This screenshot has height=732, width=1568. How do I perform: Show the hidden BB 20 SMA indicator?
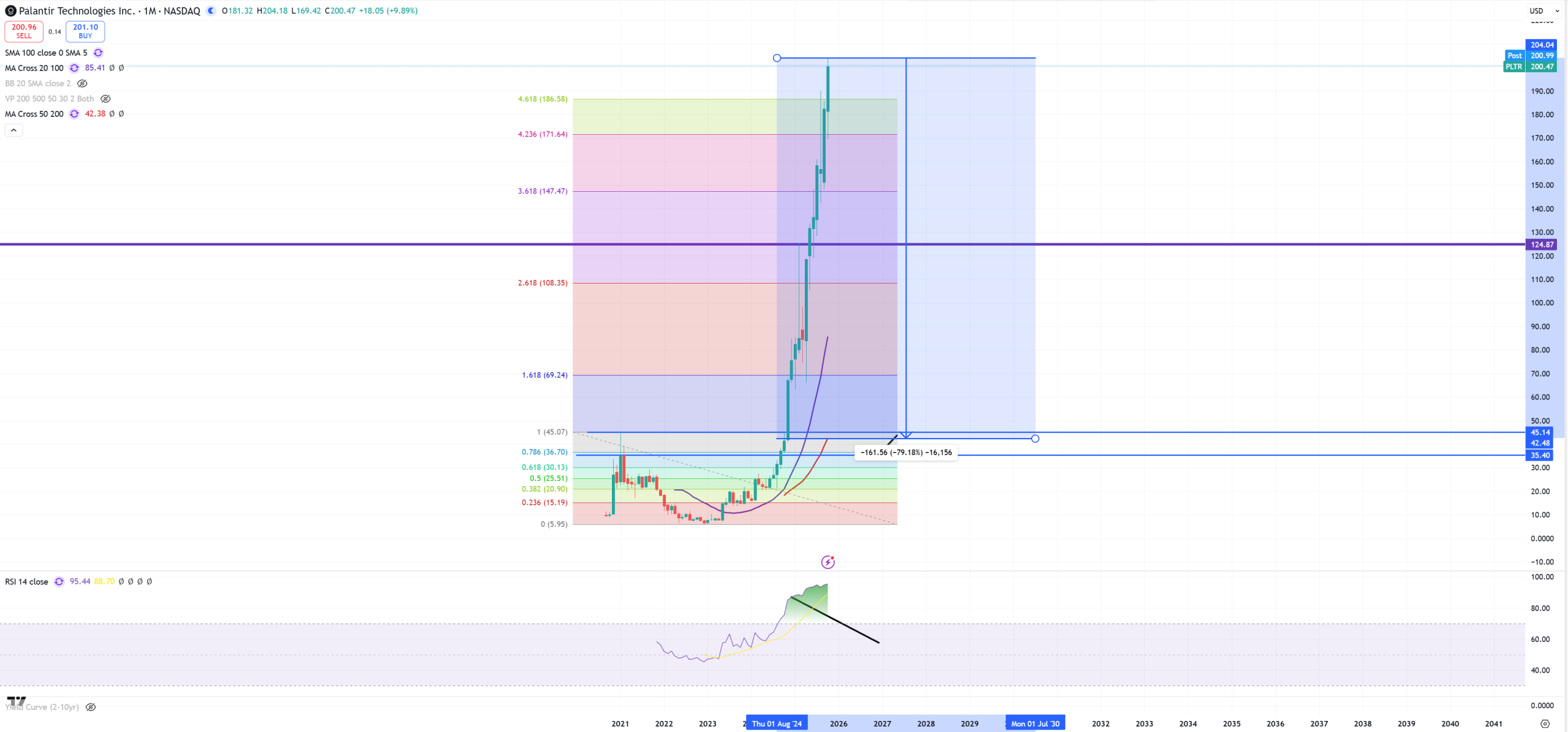coord(82,83)
